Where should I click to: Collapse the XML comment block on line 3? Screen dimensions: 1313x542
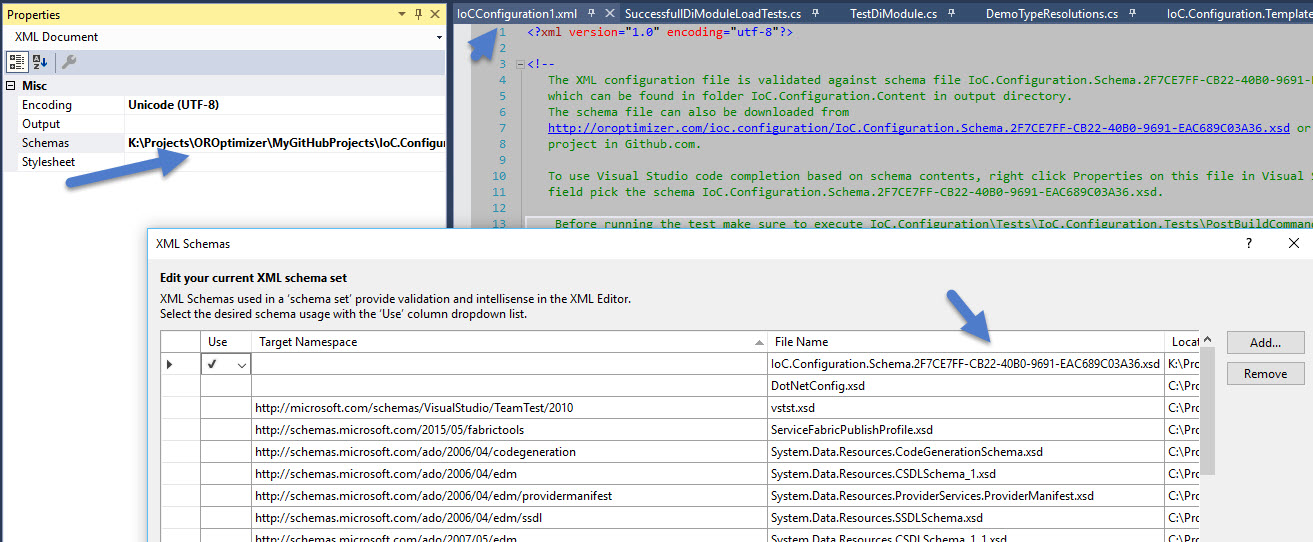(518, 65)
